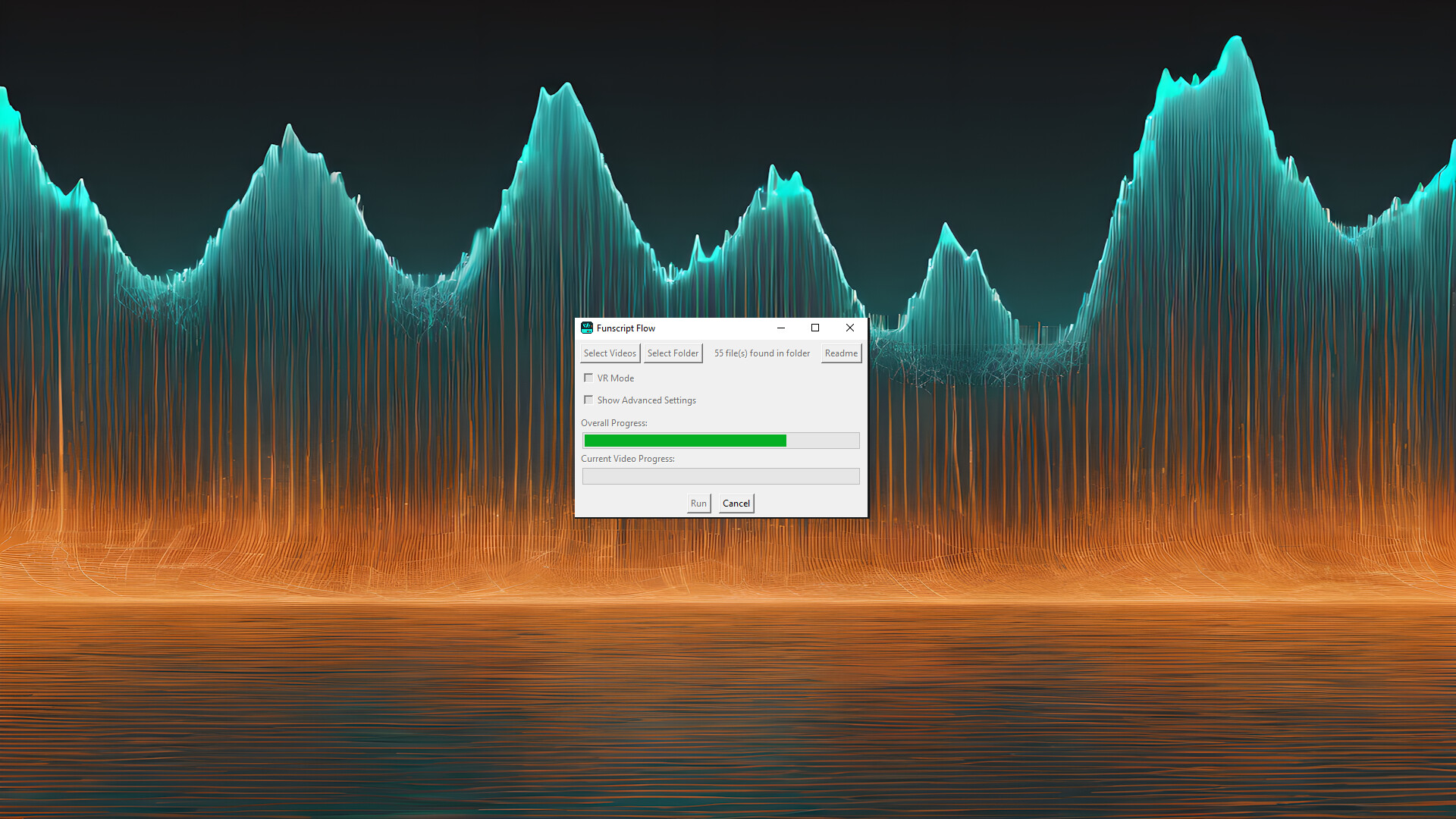Open the Readme

pos(840,353)
